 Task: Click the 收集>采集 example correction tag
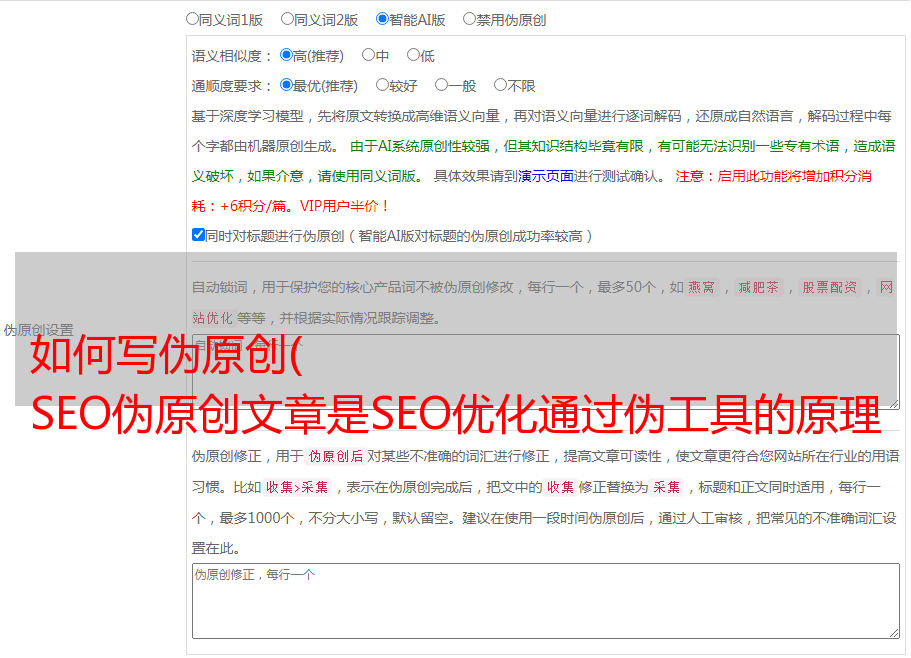coord(297,488)
